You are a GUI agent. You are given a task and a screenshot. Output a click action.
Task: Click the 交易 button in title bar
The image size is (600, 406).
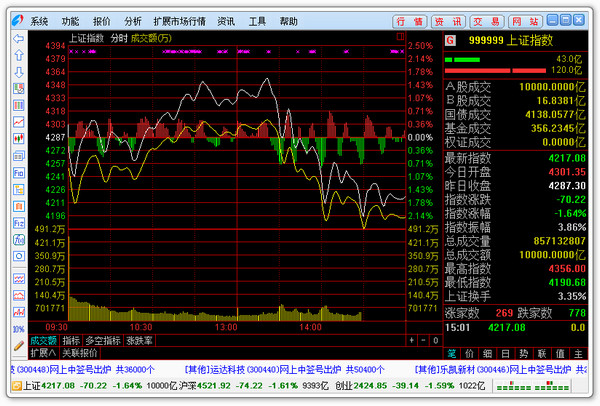(x=487, y=21)
